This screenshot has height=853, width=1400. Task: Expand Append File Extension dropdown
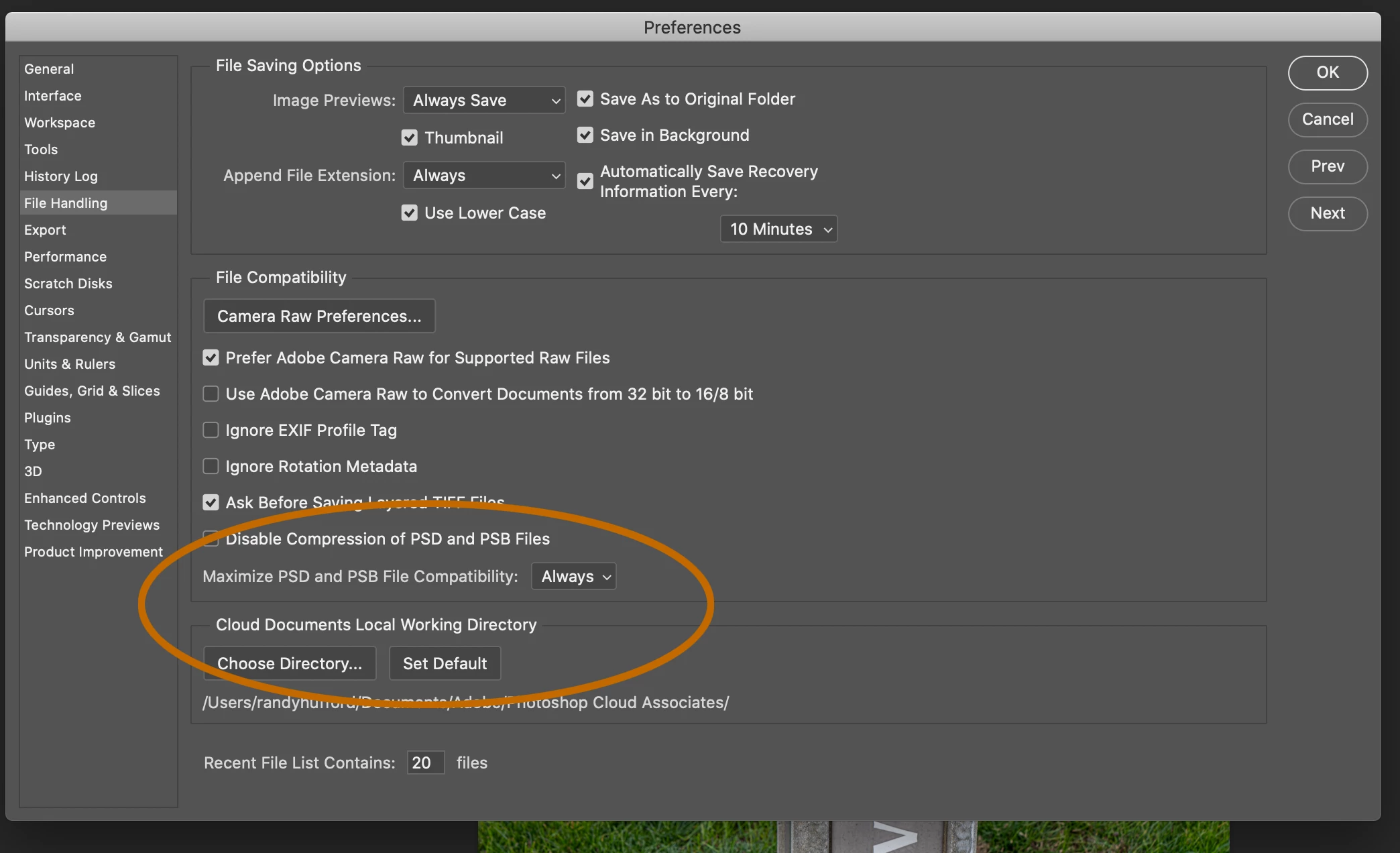point(484,176)
